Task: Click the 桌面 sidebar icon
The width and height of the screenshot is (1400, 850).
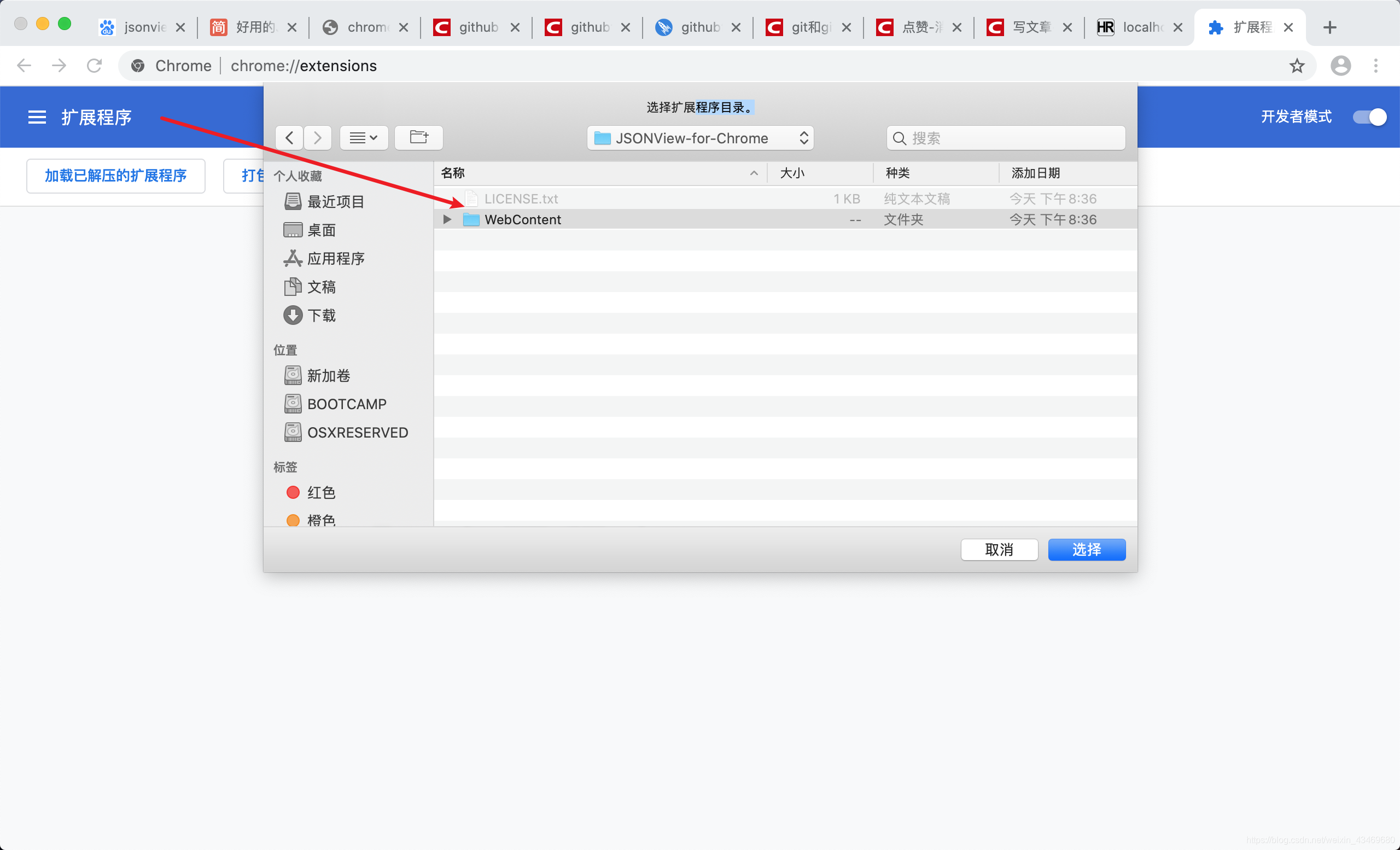Action: click(293, 230)
